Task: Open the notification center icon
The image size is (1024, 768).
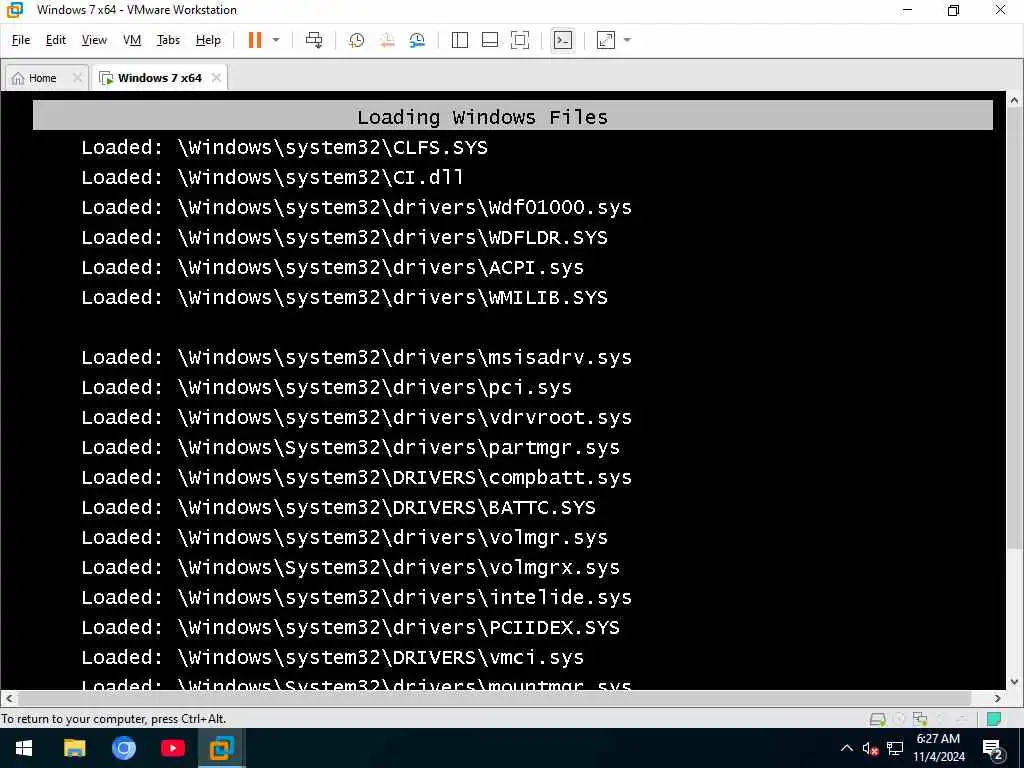Action: (993, 749)
